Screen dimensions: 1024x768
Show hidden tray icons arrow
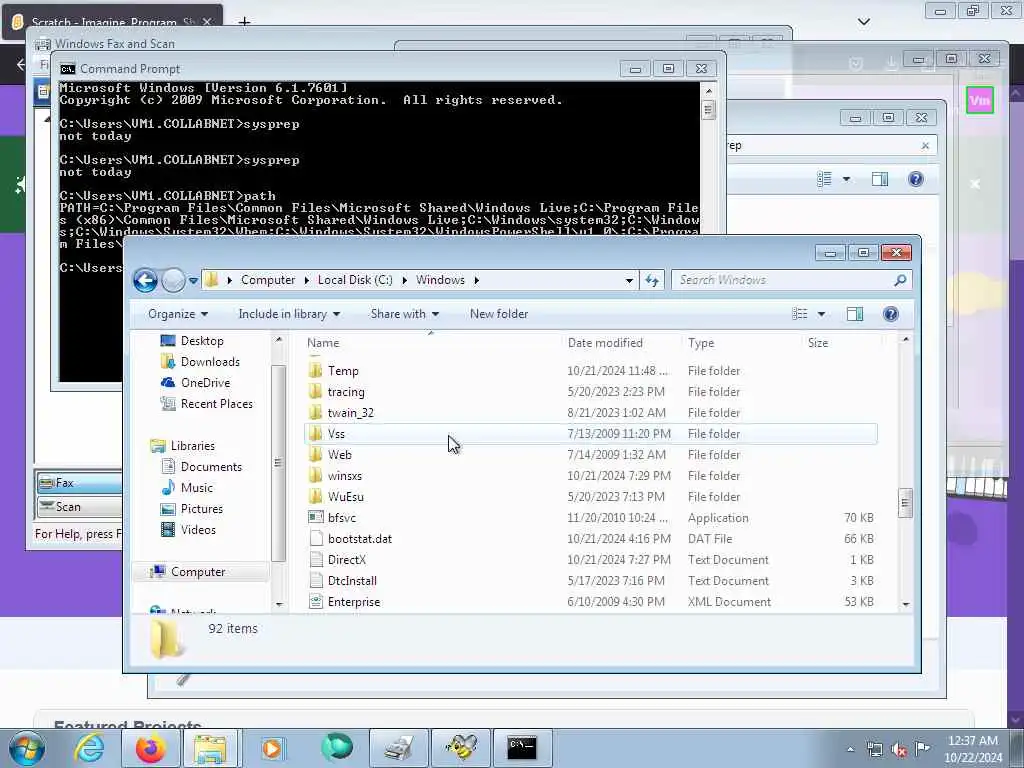pos(850,750)
